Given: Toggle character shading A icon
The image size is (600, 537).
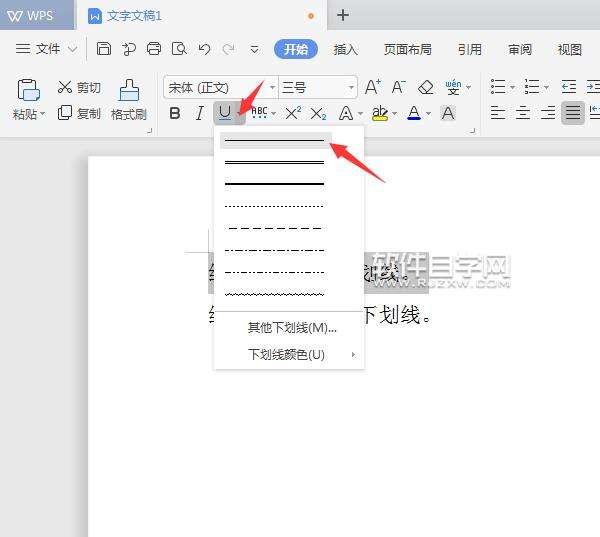Looking at the screenshot, I should pyautogui.click(x=448, y=113).
